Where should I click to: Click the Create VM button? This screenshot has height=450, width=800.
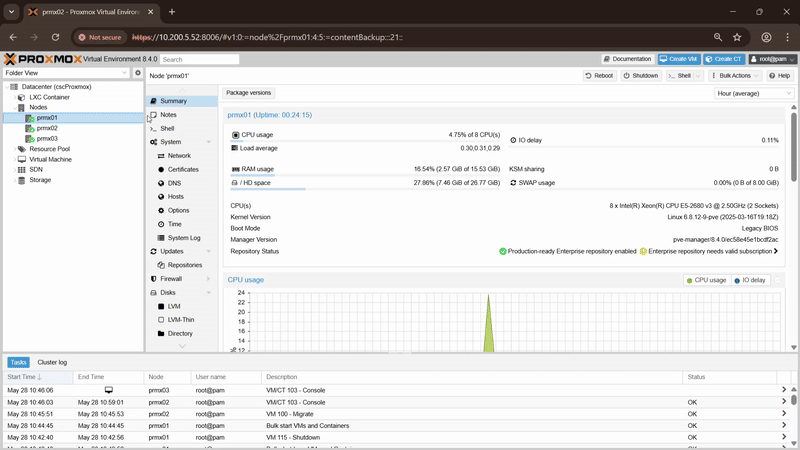[679, 59]
